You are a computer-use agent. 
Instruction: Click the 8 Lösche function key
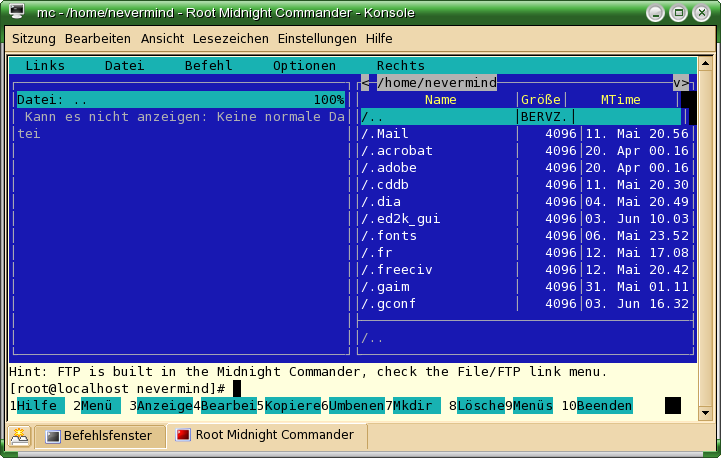point(477,406)
